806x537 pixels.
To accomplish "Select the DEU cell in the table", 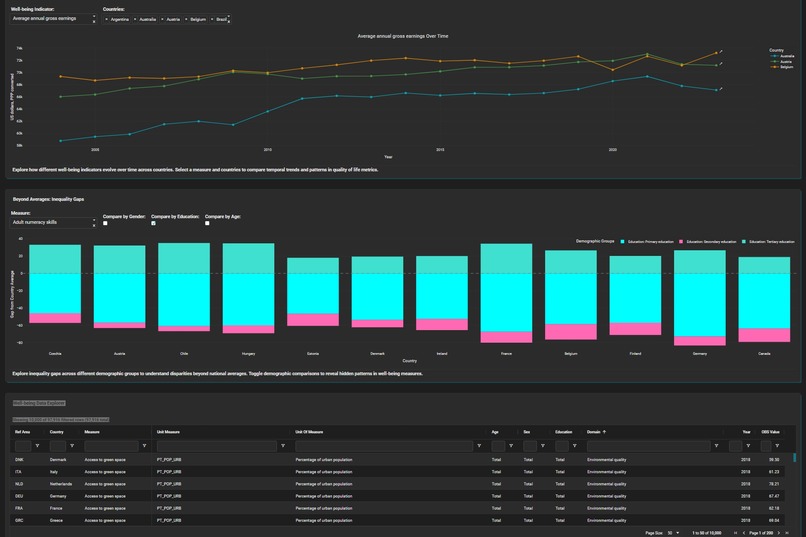I will coord(19,496).
